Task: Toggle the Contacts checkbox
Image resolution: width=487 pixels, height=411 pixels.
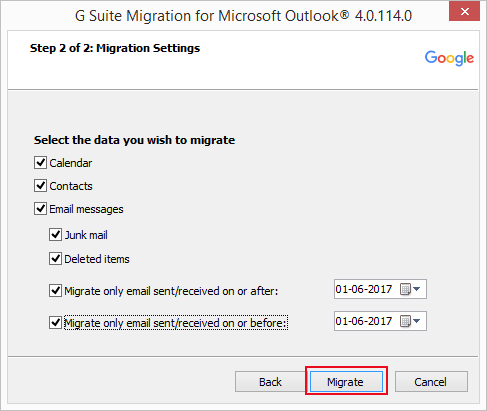Action: 40,186
